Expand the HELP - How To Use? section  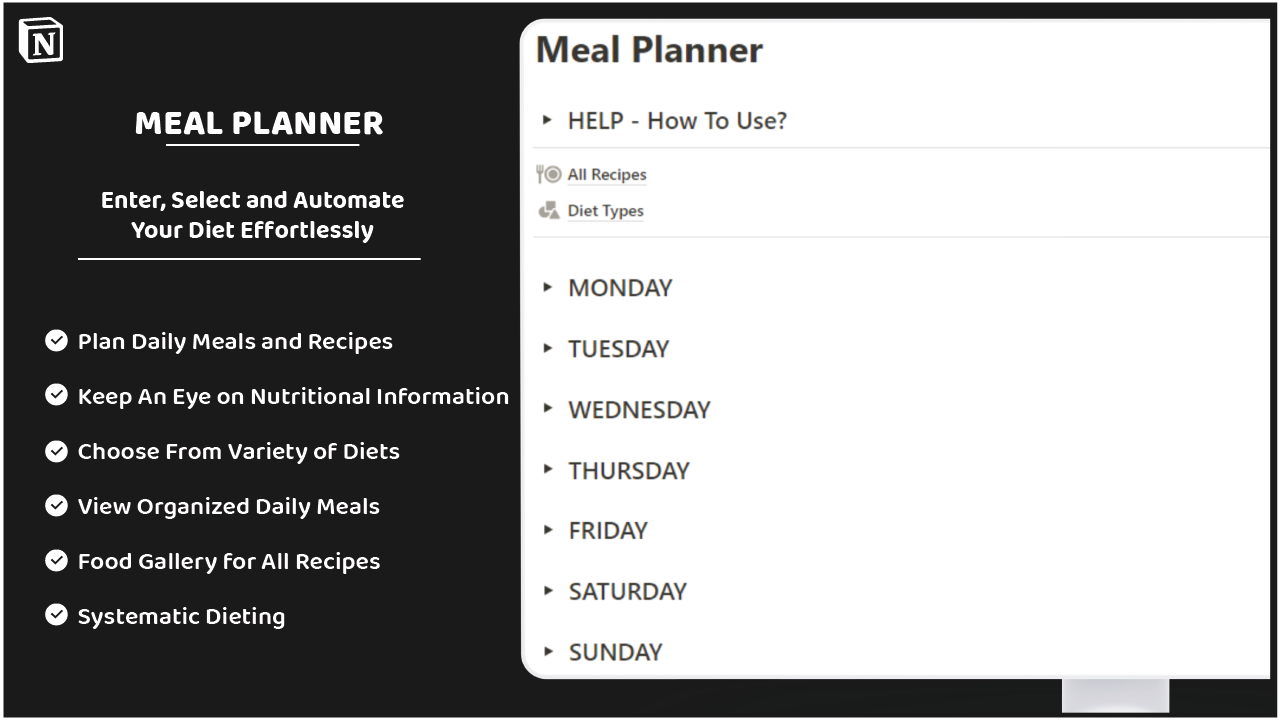coord(548,120)
